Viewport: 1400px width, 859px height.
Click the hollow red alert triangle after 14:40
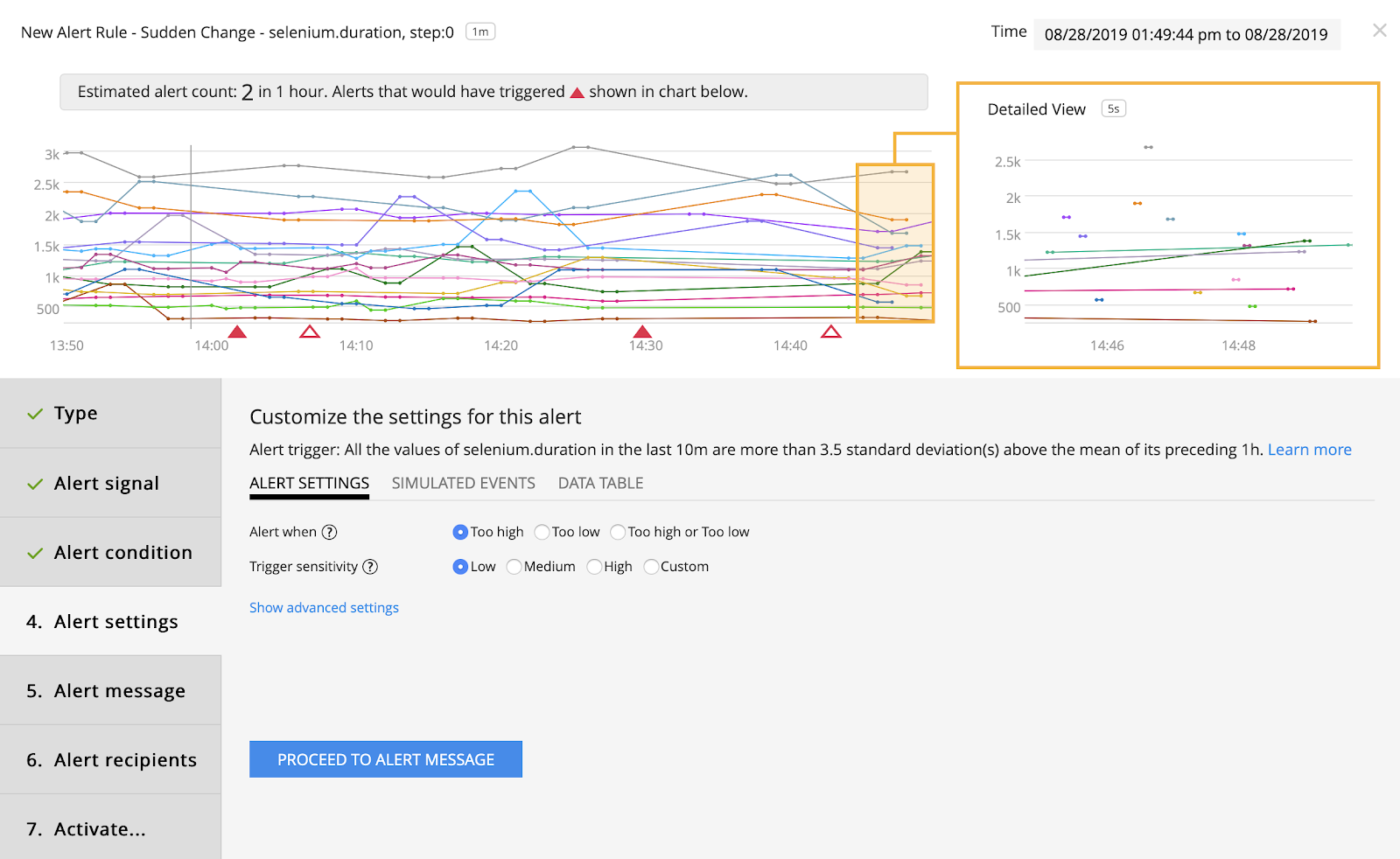pos(831,332)
